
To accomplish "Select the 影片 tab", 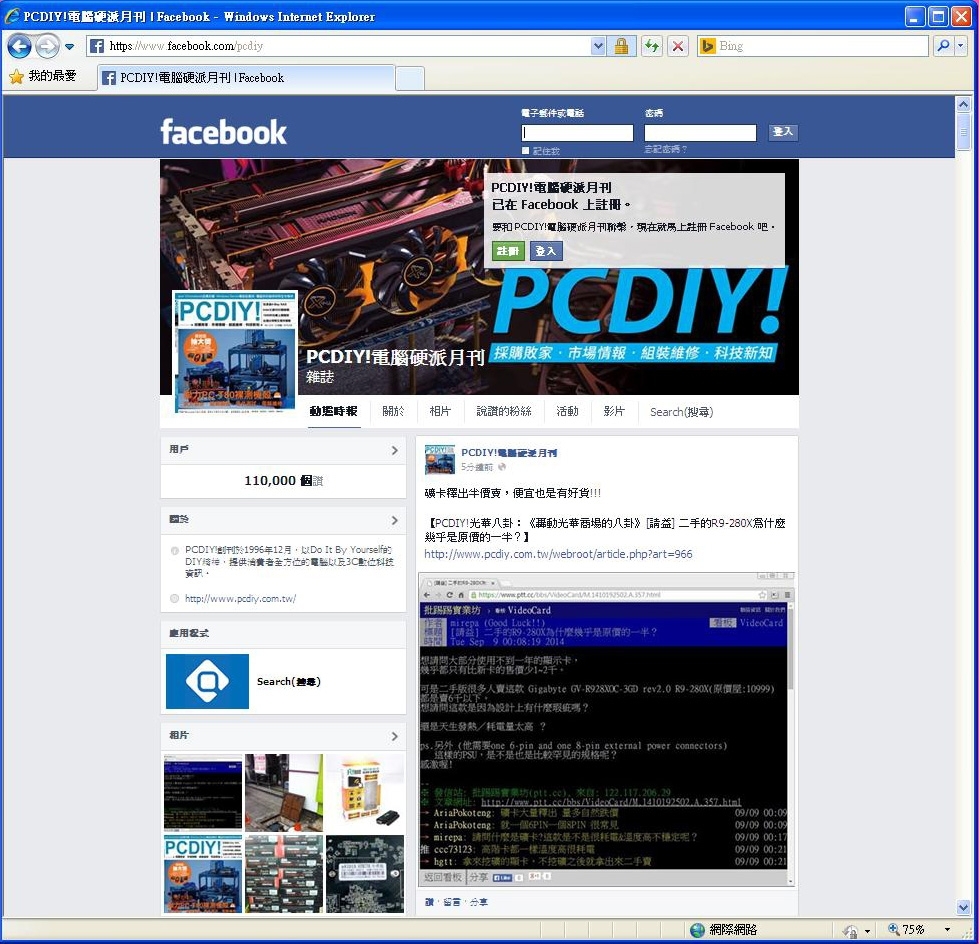I will pos(614,411).
